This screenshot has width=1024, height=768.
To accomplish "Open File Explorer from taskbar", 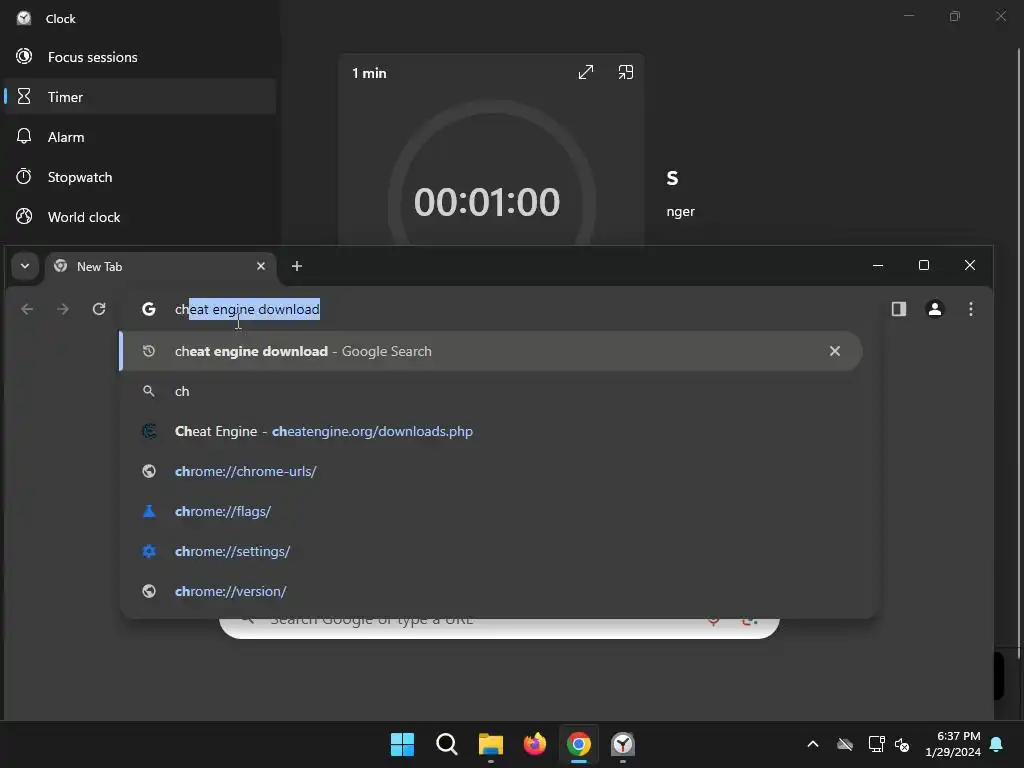I will (490, 744).
